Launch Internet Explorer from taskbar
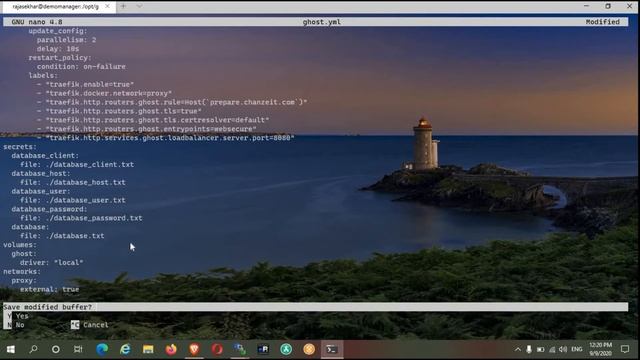The width and height of the screenshot is (640, 360). (125, 349)
